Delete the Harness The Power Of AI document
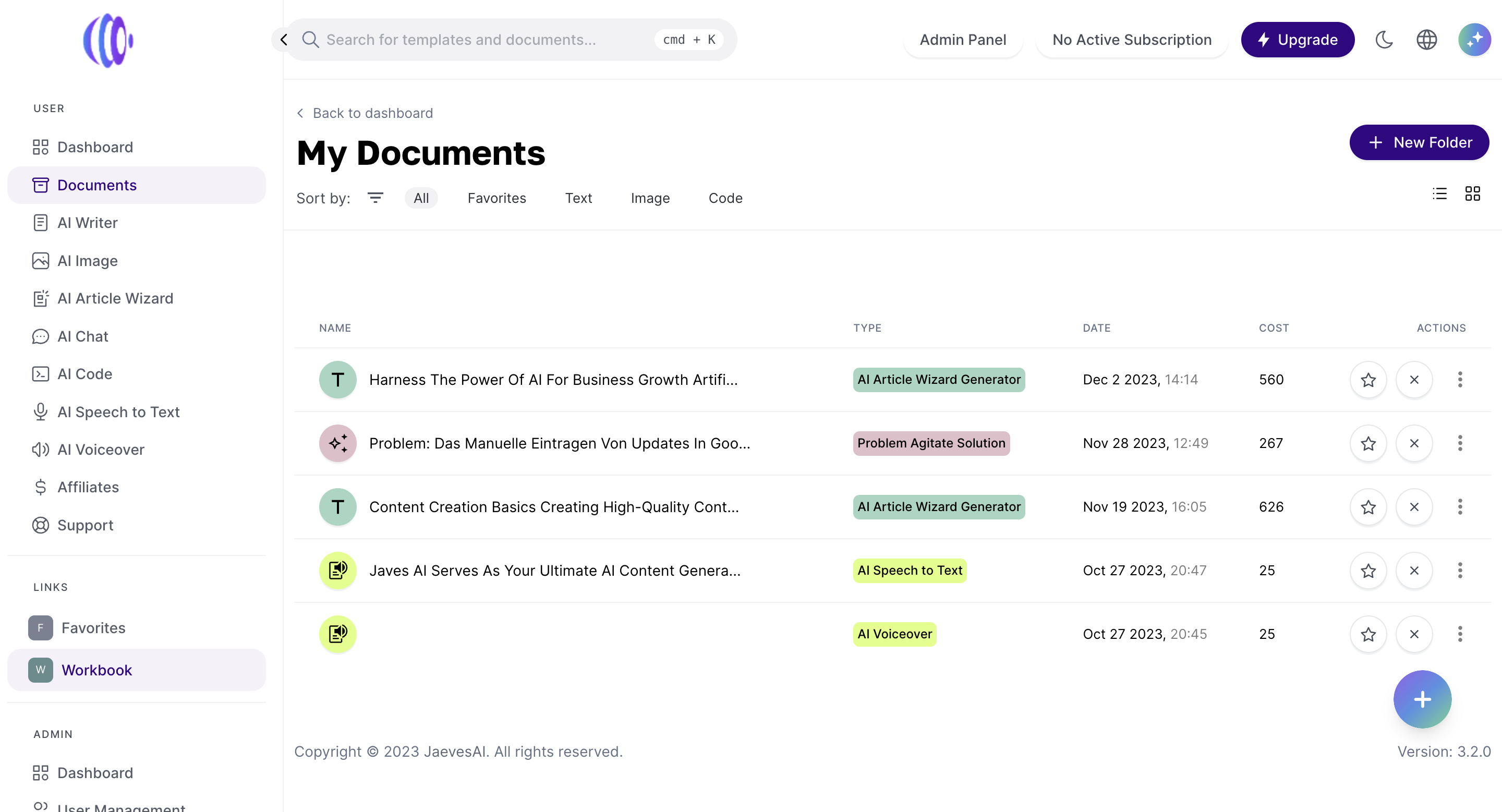The image size is (1502, 812). [1414, 380]
